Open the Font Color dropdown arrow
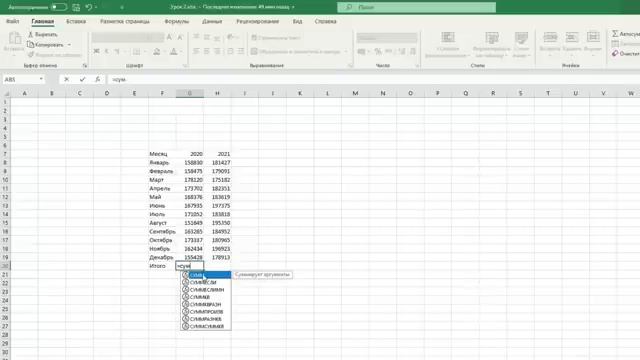The image size is (640, 360). point(181,52)
